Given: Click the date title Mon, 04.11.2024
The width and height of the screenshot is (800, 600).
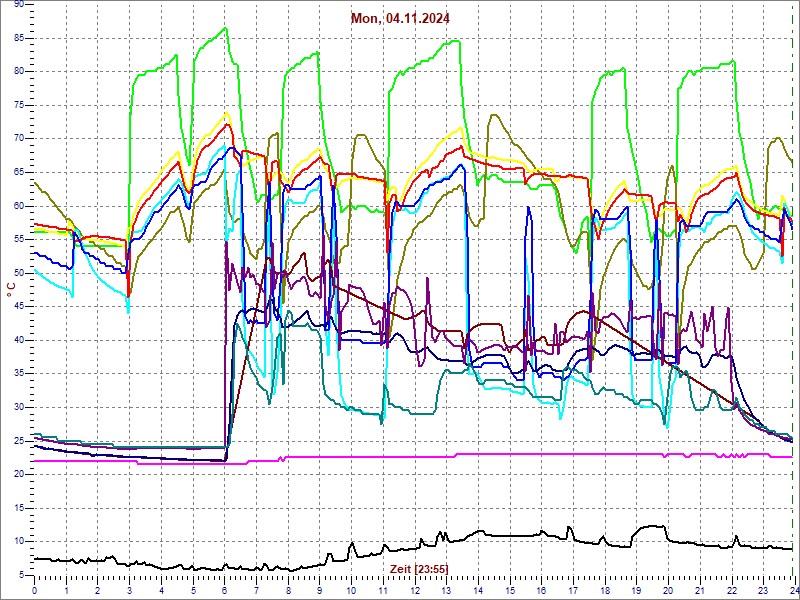Looking at the screenshot, I should tap(400, 19).
